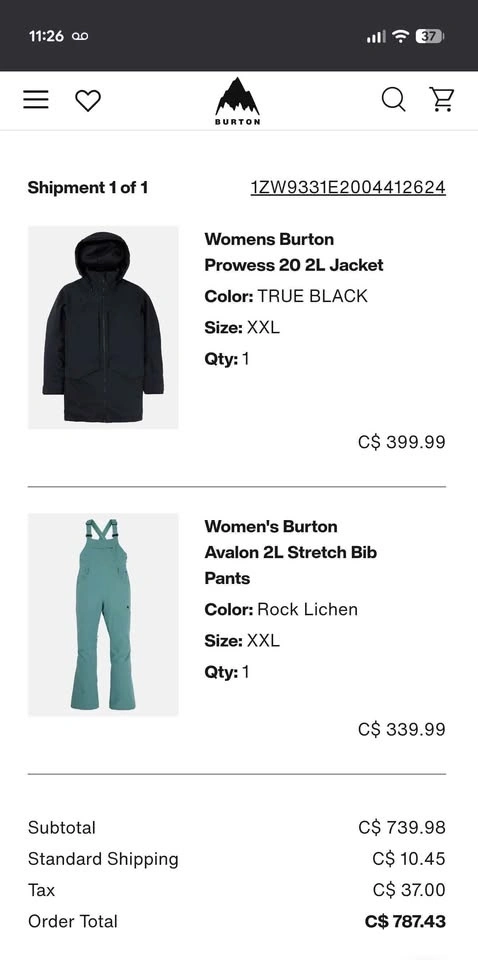Screen dimensions: 478x960
Task: Tap the battery level indicator
Action: coord(430,36)
